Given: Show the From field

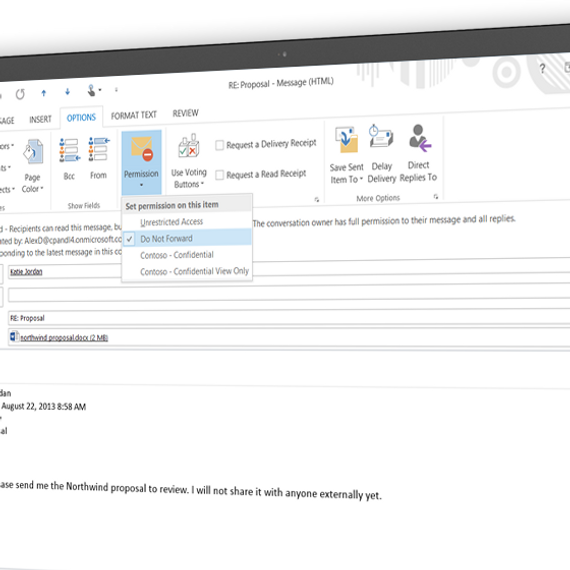Looking at the screenshot, I should pos(99,158).
